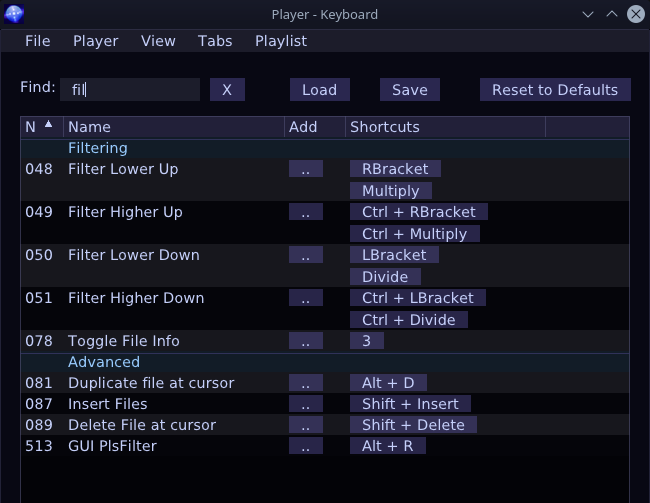Click the Load button
The width and height of the screenshot is (650, 503).
point(320,90)
